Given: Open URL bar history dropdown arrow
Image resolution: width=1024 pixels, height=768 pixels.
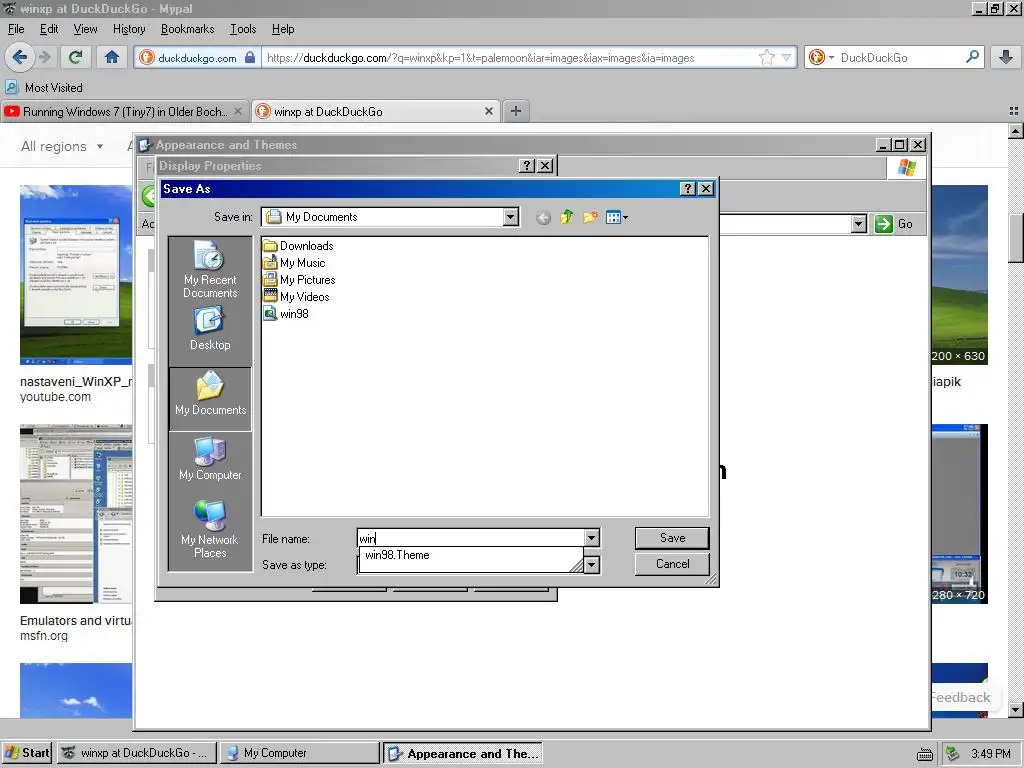Looking at the screenshot, I should point(786,57).
